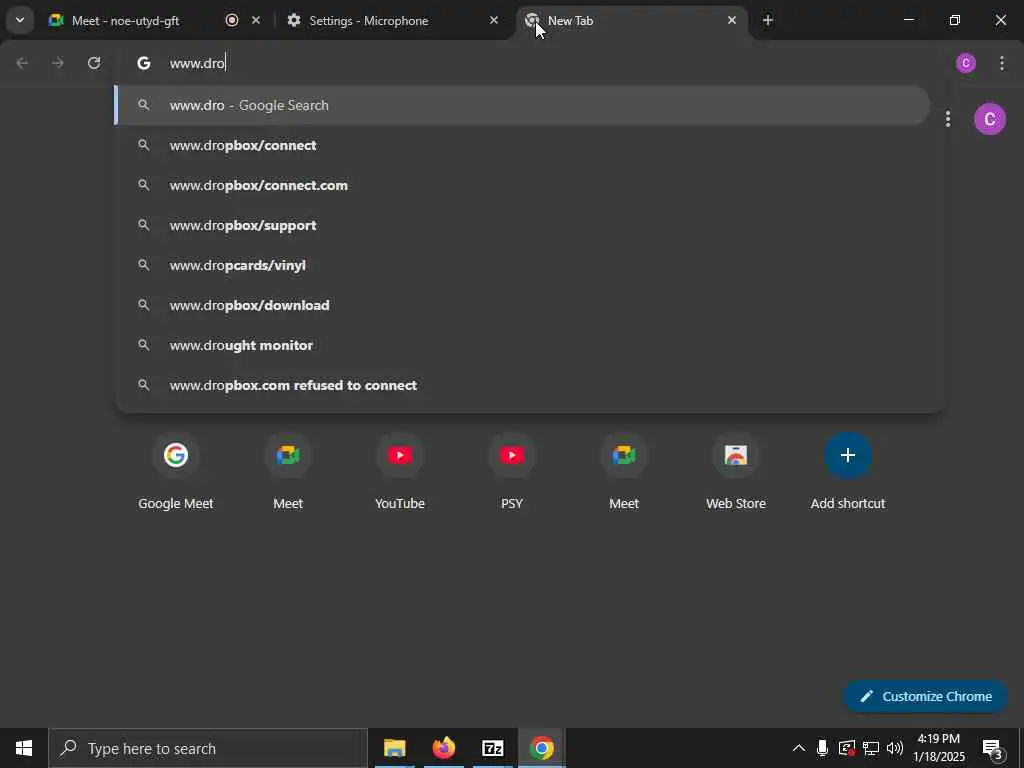Open a new tab with plus button

click(x=768, y=20)
